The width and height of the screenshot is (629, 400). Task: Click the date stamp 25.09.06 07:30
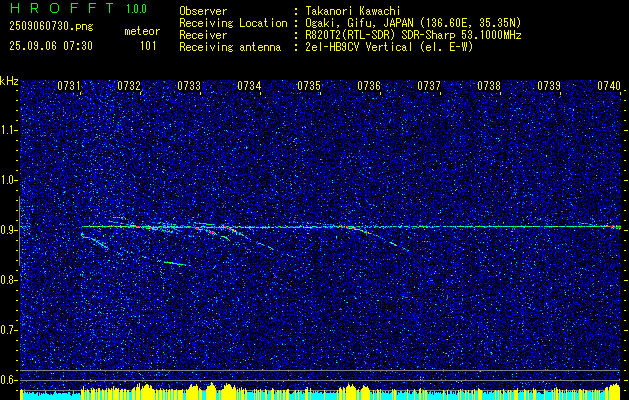51,46
